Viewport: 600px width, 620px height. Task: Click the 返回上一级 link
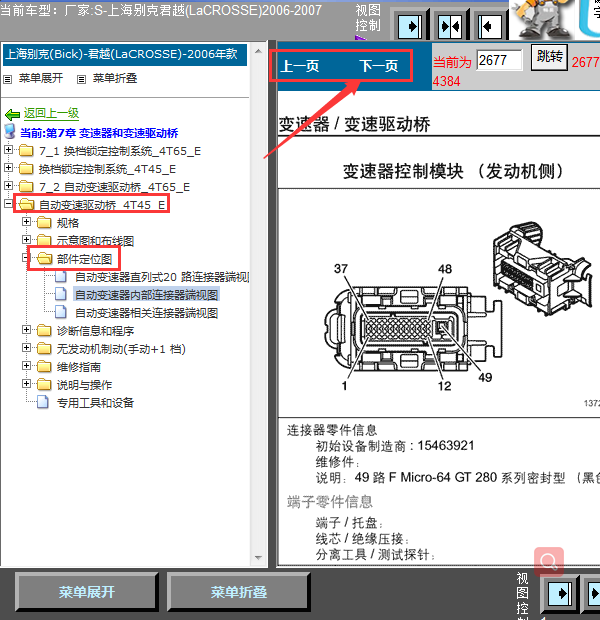tap(51, 113)
